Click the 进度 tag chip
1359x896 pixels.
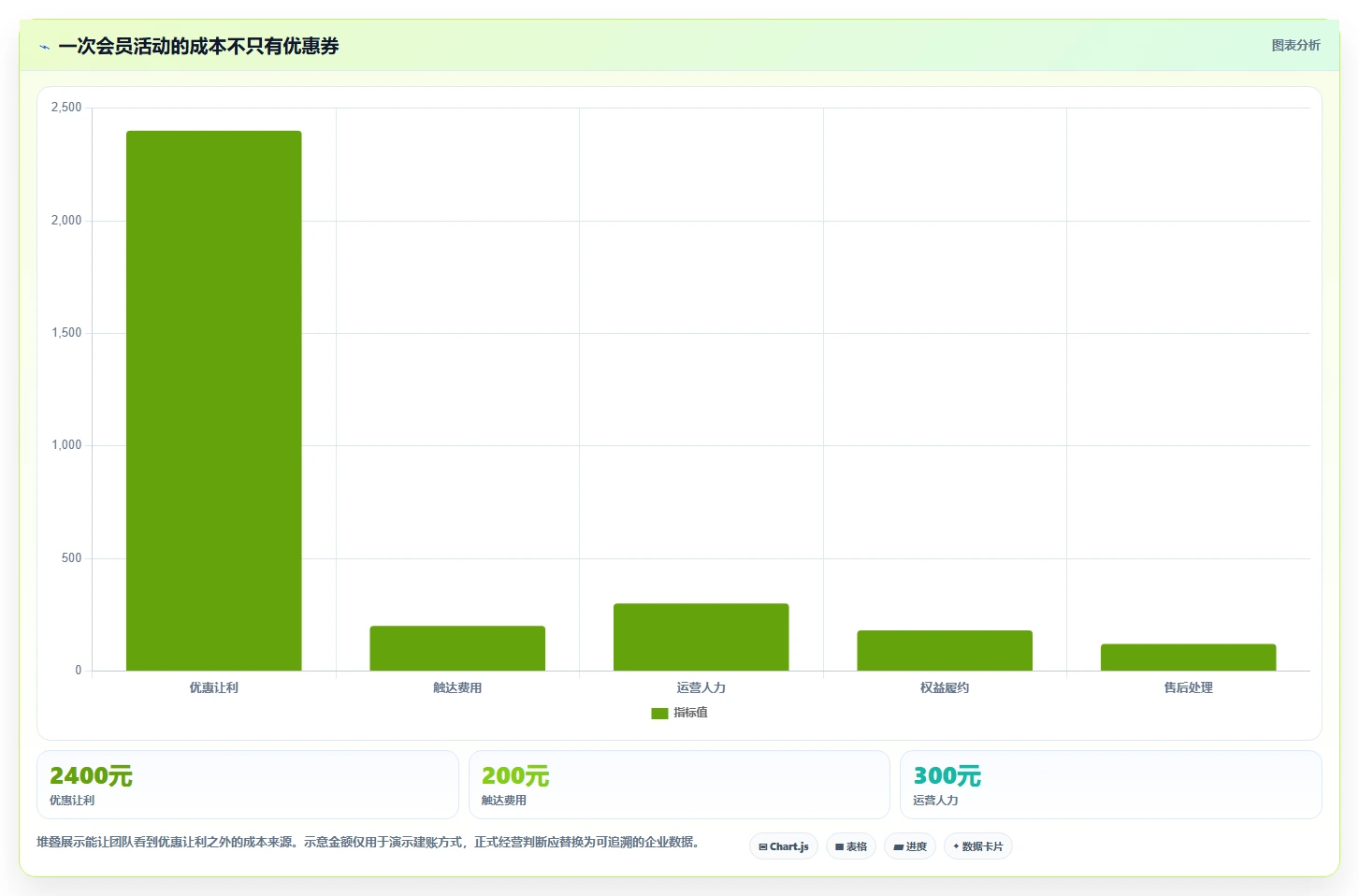(910, 846)
